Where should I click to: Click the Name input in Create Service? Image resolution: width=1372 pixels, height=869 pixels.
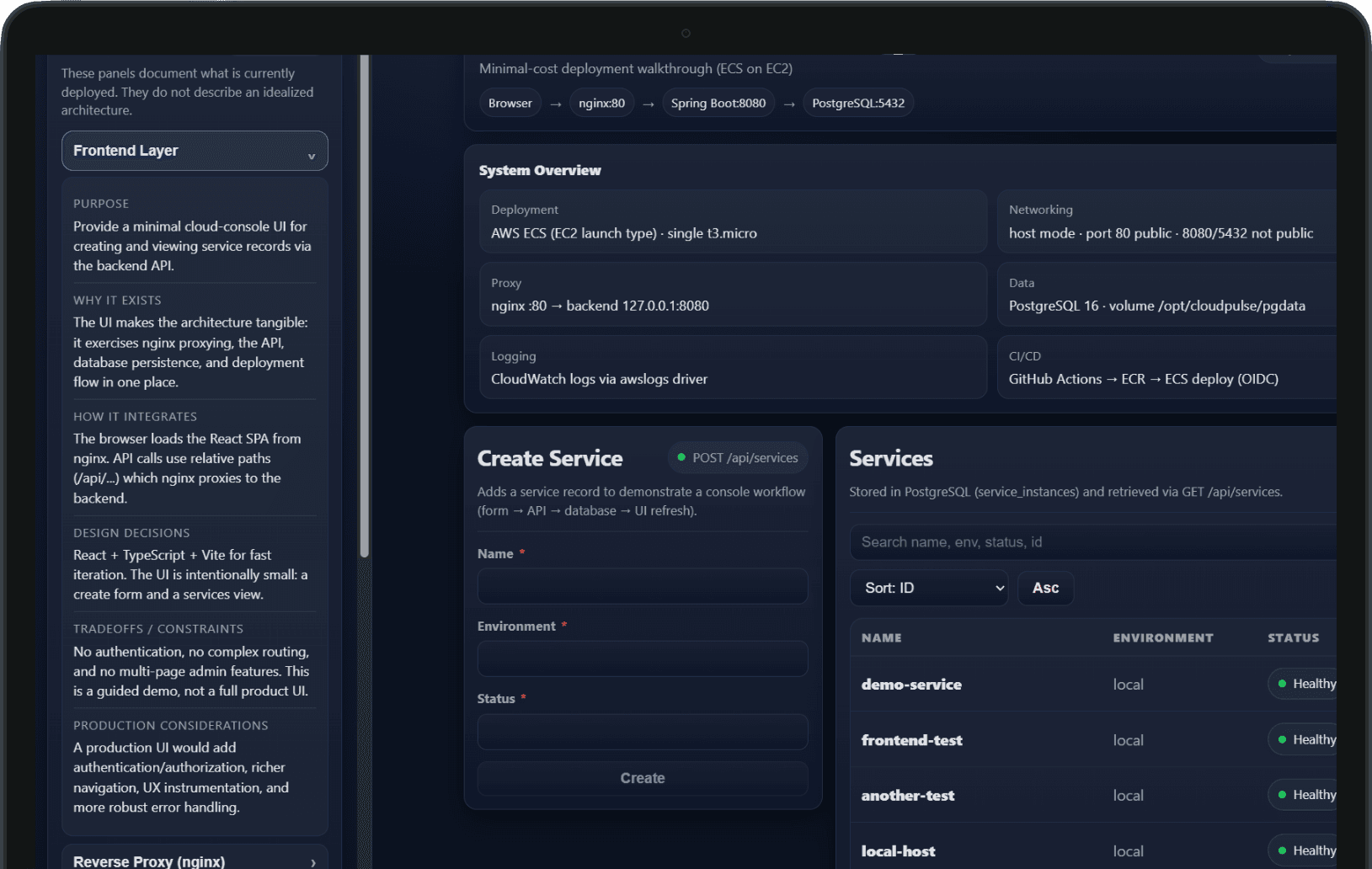pyautogui.click(x=642, y=586)
